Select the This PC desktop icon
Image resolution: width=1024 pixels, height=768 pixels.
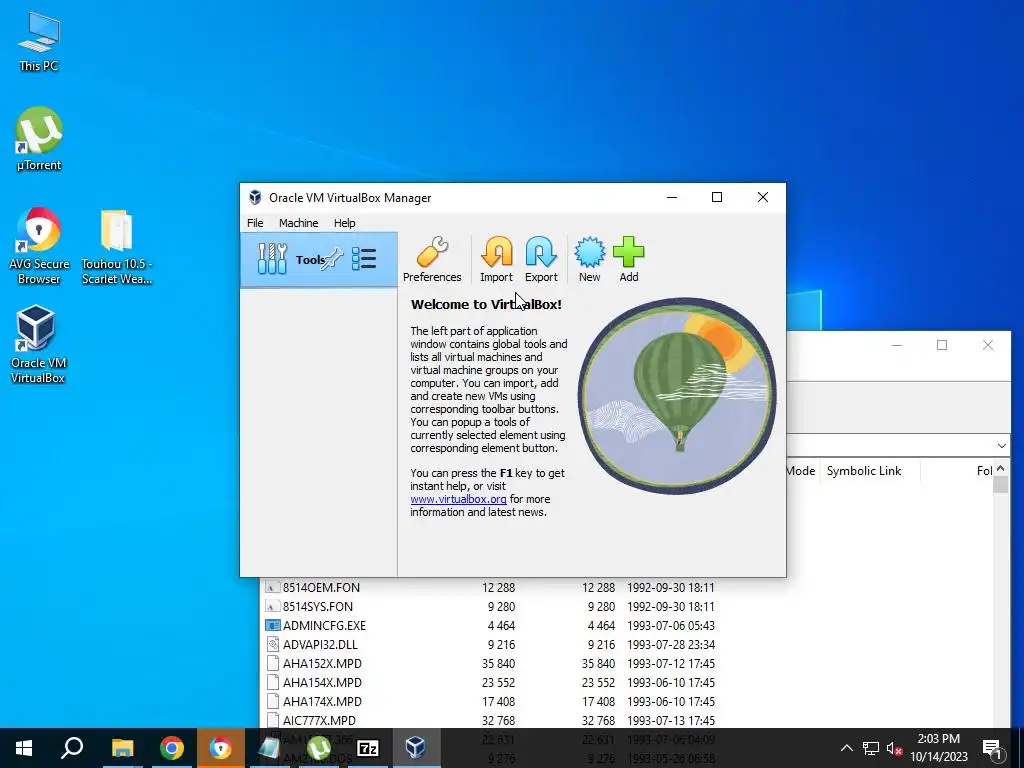39,42
